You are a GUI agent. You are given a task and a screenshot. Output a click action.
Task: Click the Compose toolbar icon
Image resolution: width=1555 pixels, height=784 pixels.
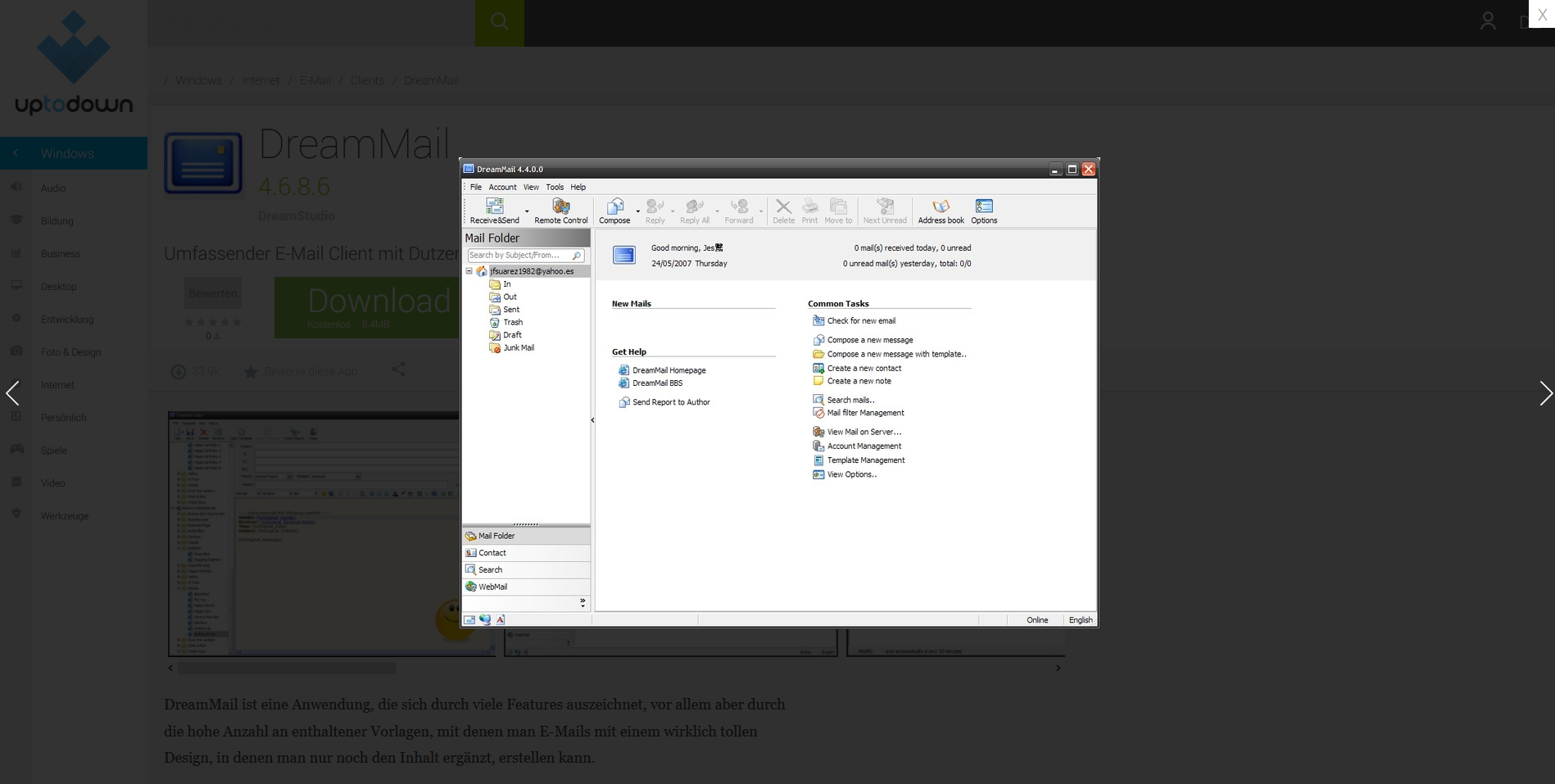point(614,211)
